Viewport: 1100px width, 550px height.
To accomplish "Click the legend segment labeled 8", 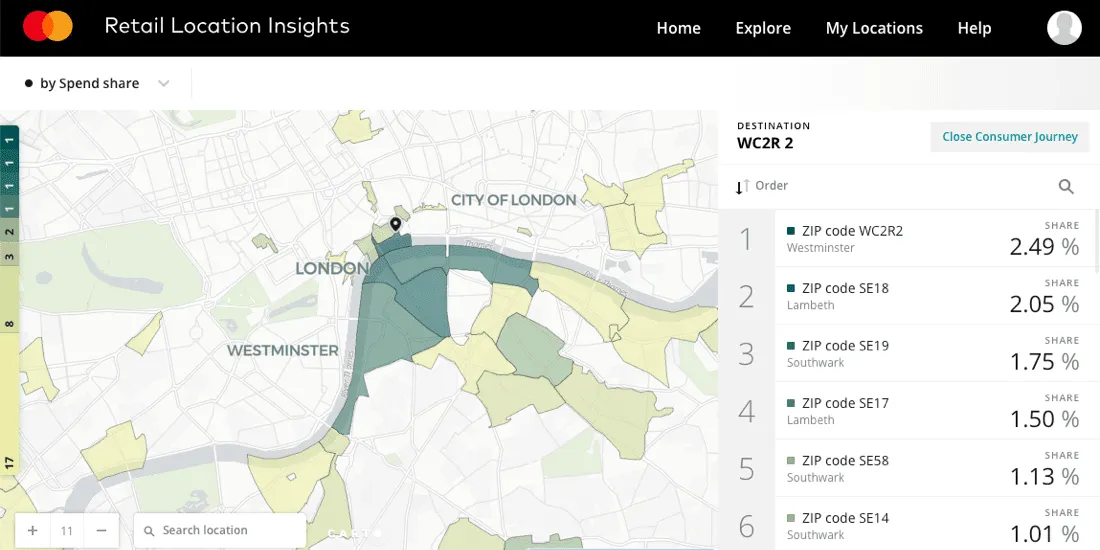I will click(x=9, y=325).
